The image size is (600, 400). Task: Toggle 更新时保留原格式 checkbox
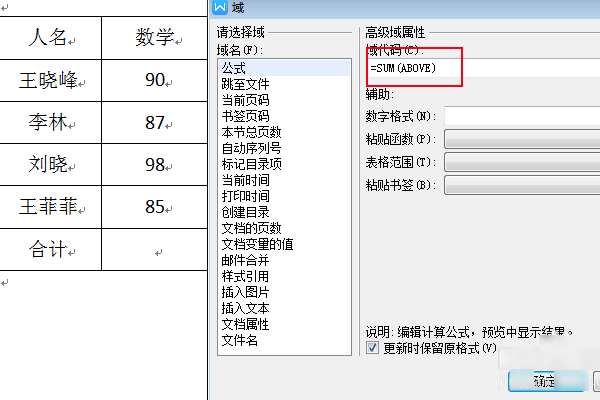coord(372,348)
